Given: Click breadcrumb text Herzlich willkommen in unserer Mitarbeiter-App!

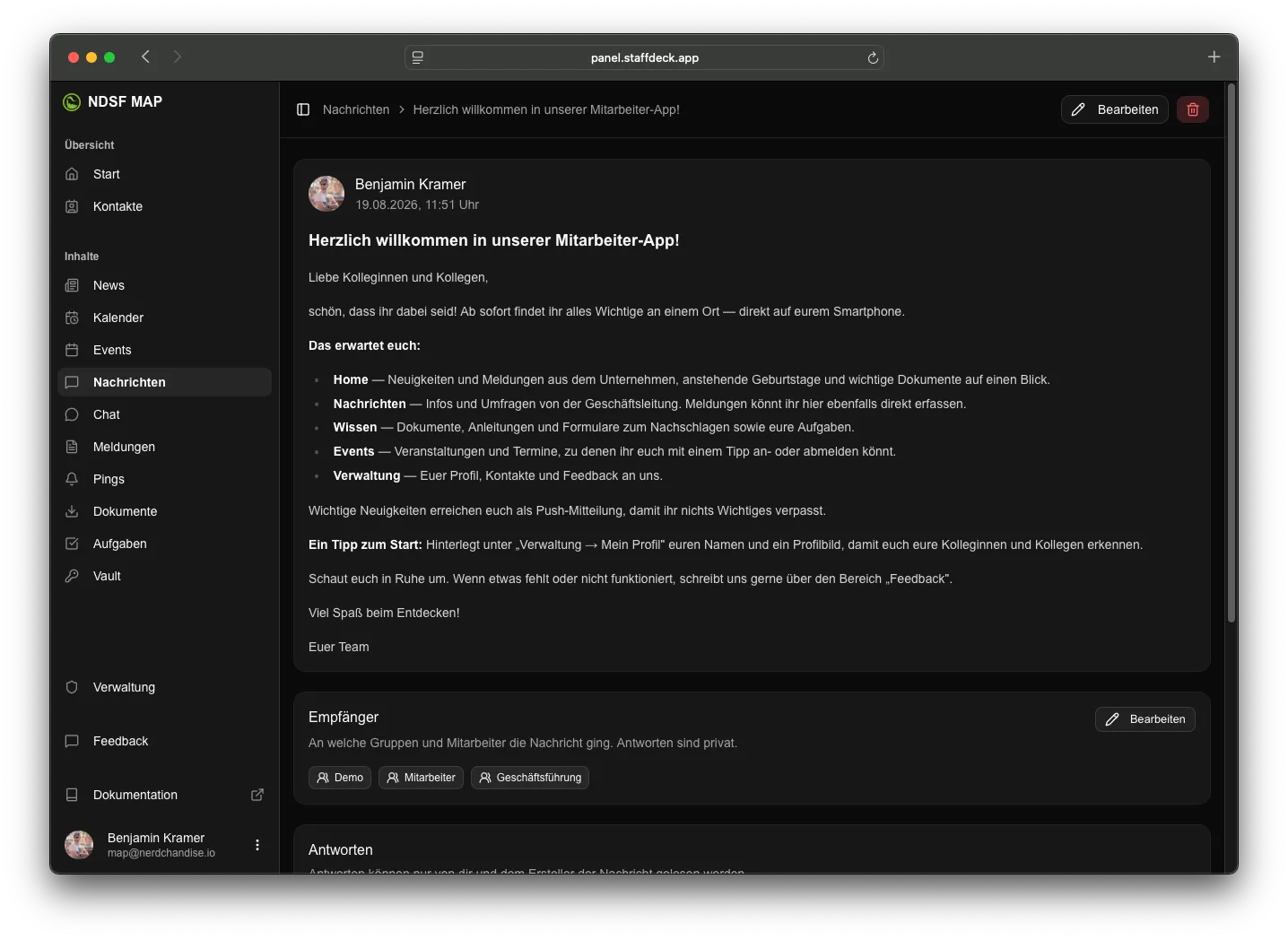Looking at the screenshot, I should click(546, 109).
